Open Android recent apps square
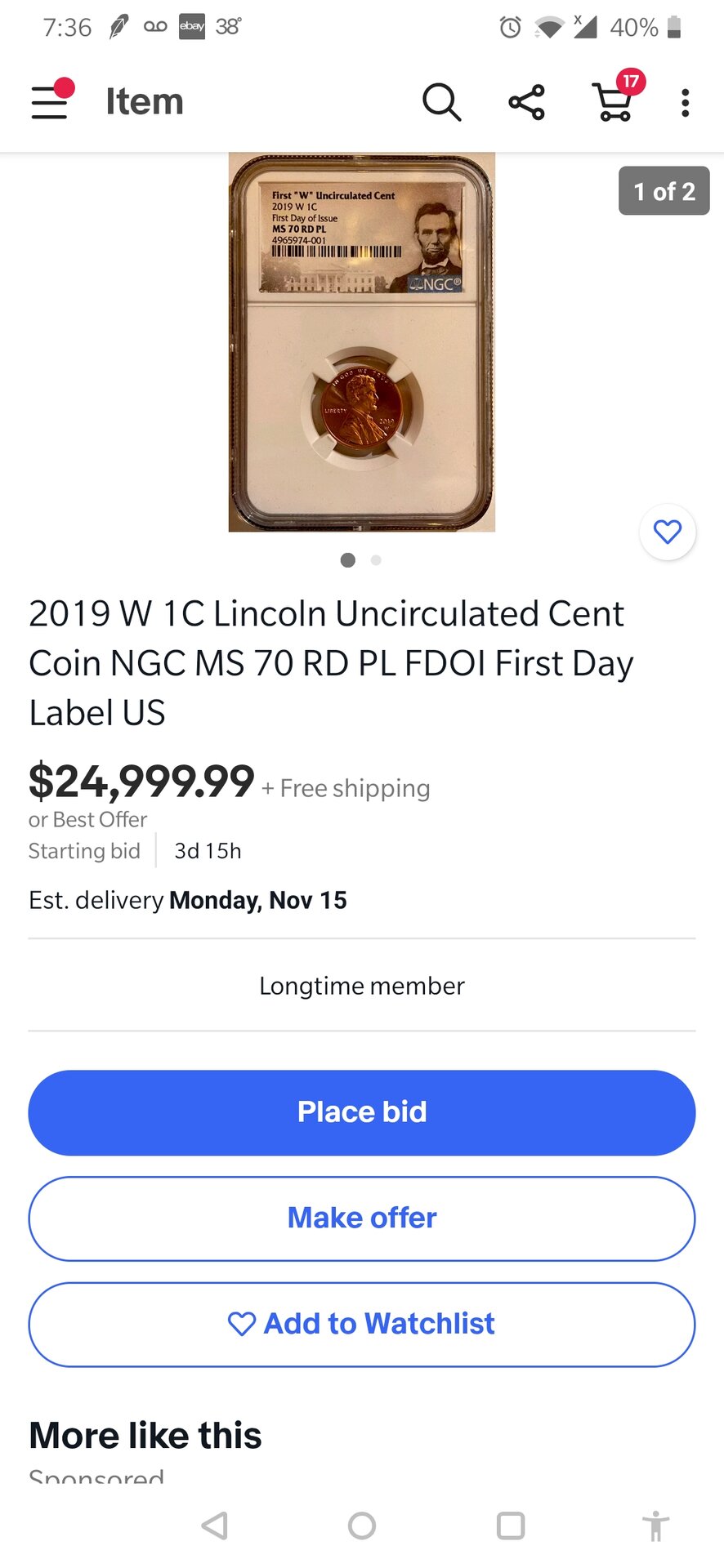The width and height of the screenshot is (724, 1568). click(511, 1526)
